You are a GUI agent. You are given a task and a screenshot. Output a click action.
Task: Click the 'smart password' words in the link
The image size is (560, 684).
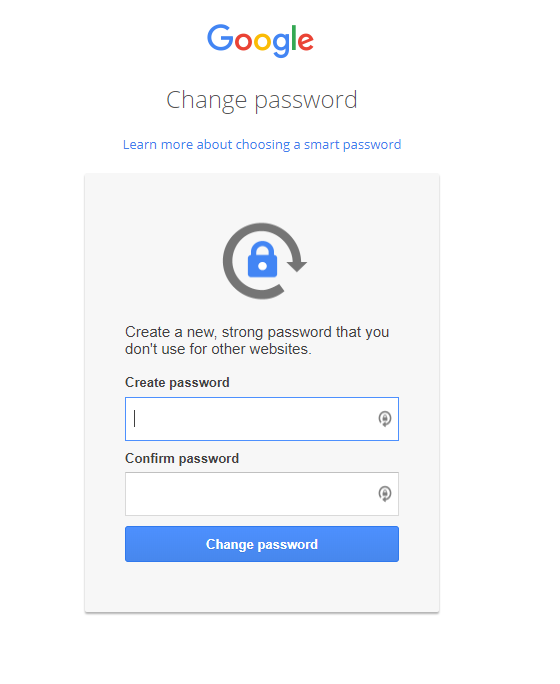(352, 144)
